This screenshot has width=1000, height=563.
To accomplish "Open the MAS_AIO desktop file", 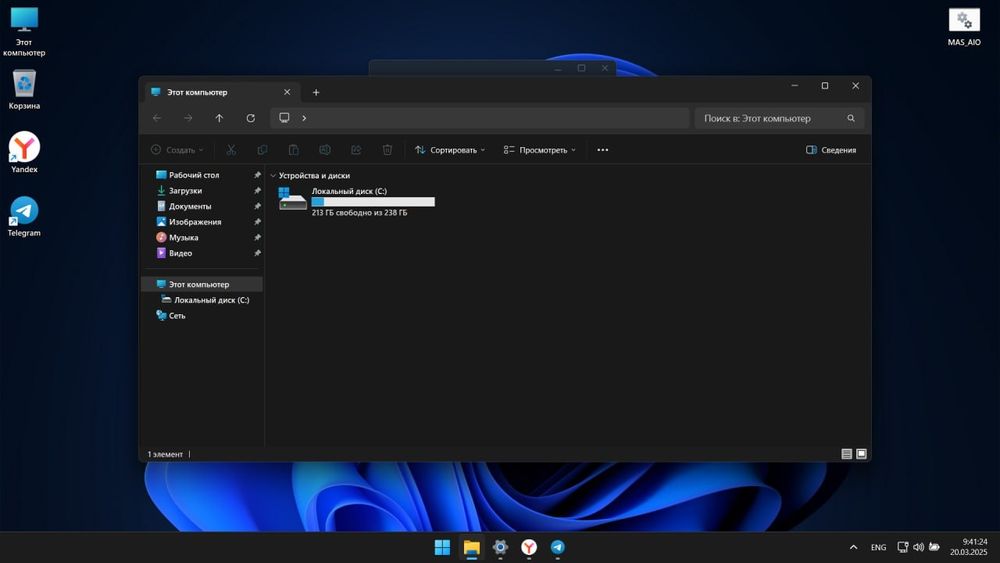I will pos(964,22).
